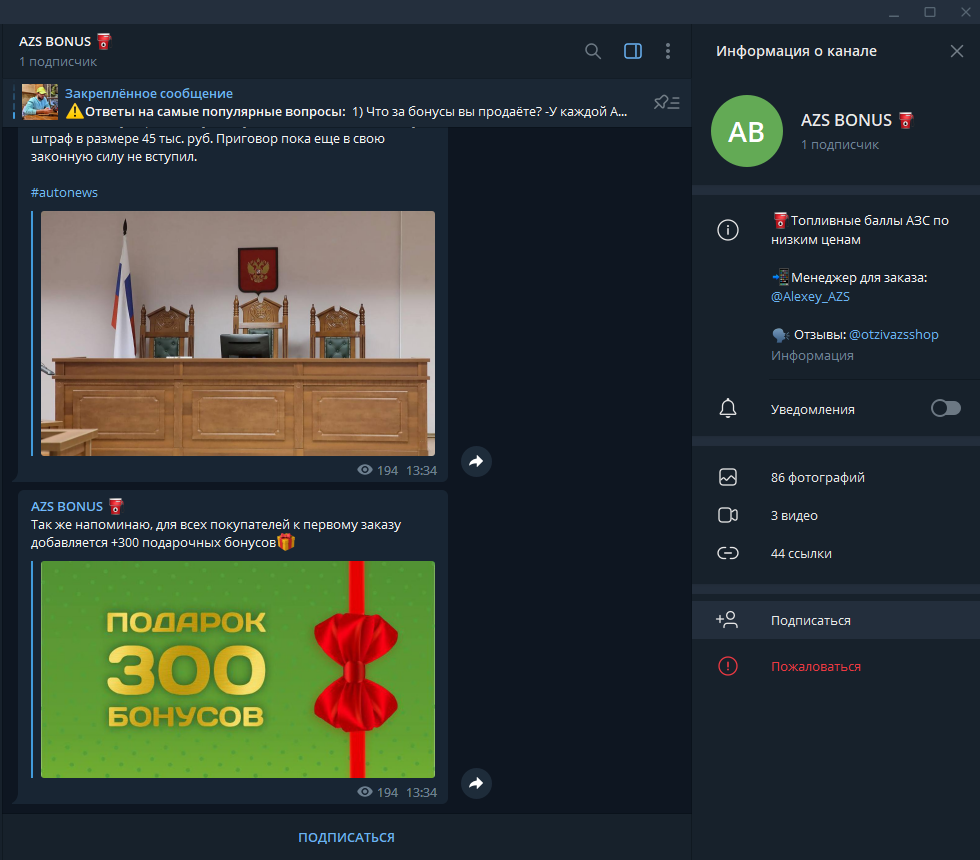Forward the 300 bonuses gift post
980x860 pixels.
click(476, 783)
